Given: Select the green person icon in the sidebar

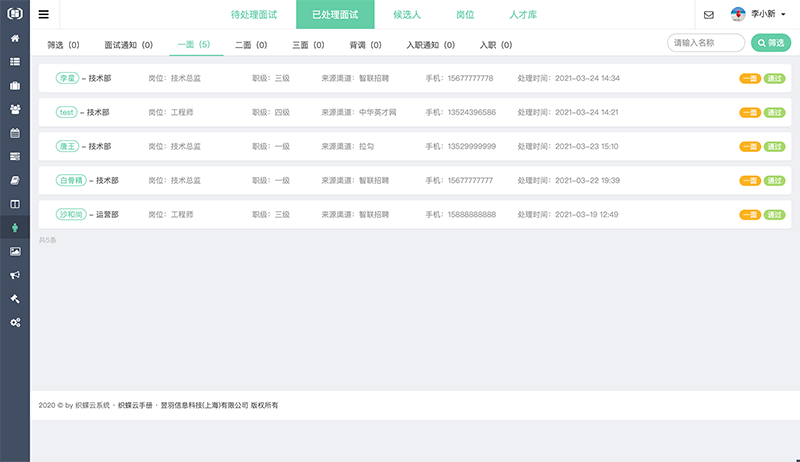Looking at the screenshot, I should coord(15,227).
